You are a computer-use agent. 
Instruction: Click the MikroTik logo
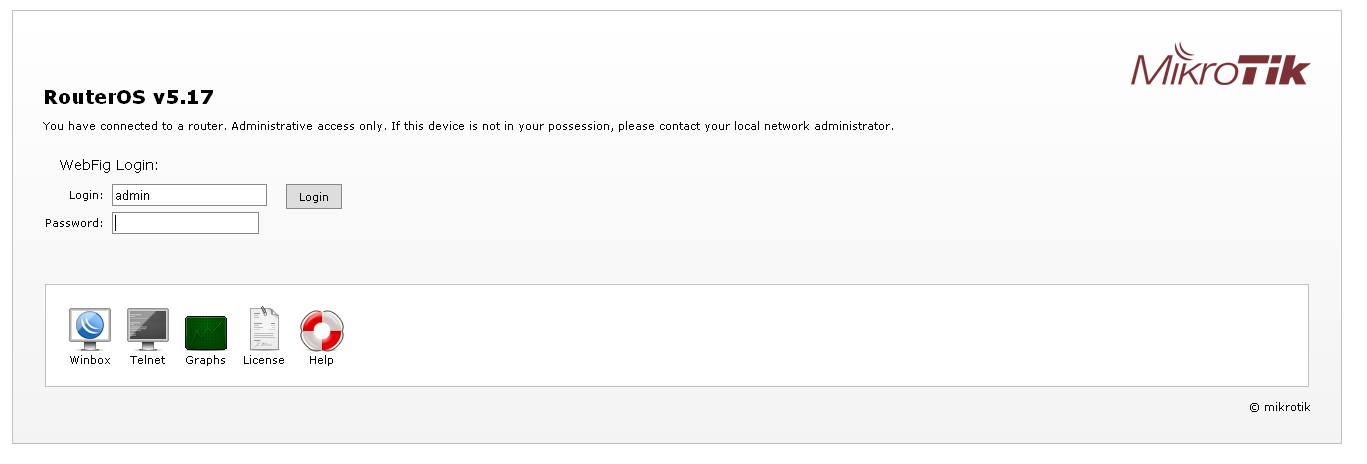pyautogui.click(x=1220, y=66)
